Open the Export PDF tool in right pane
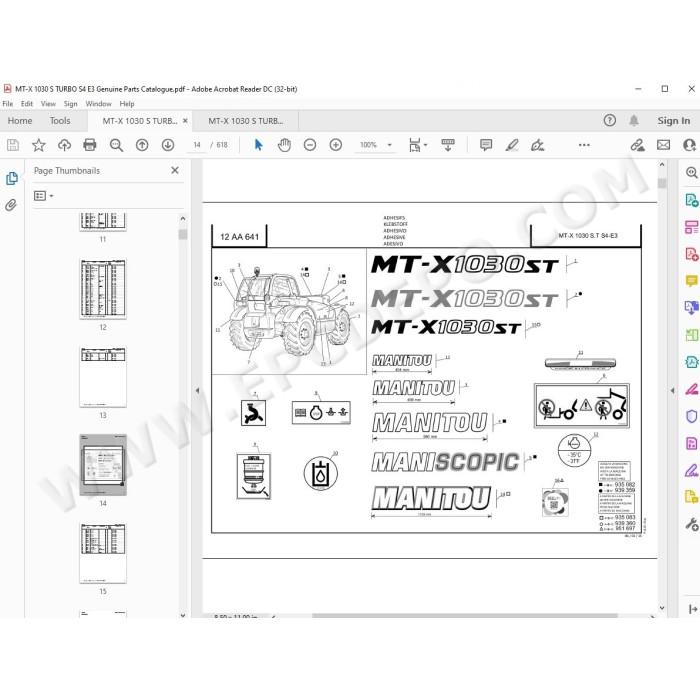Screen dimensions: 700x700 [x=692, y=200]
